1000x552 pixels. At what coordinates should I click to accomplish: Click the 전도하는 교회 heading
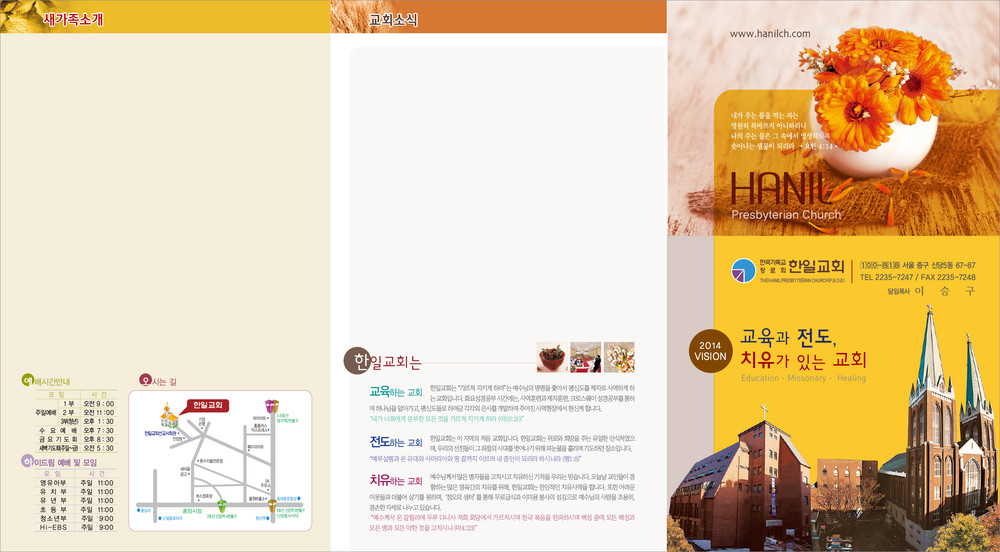tap(396, 442)
